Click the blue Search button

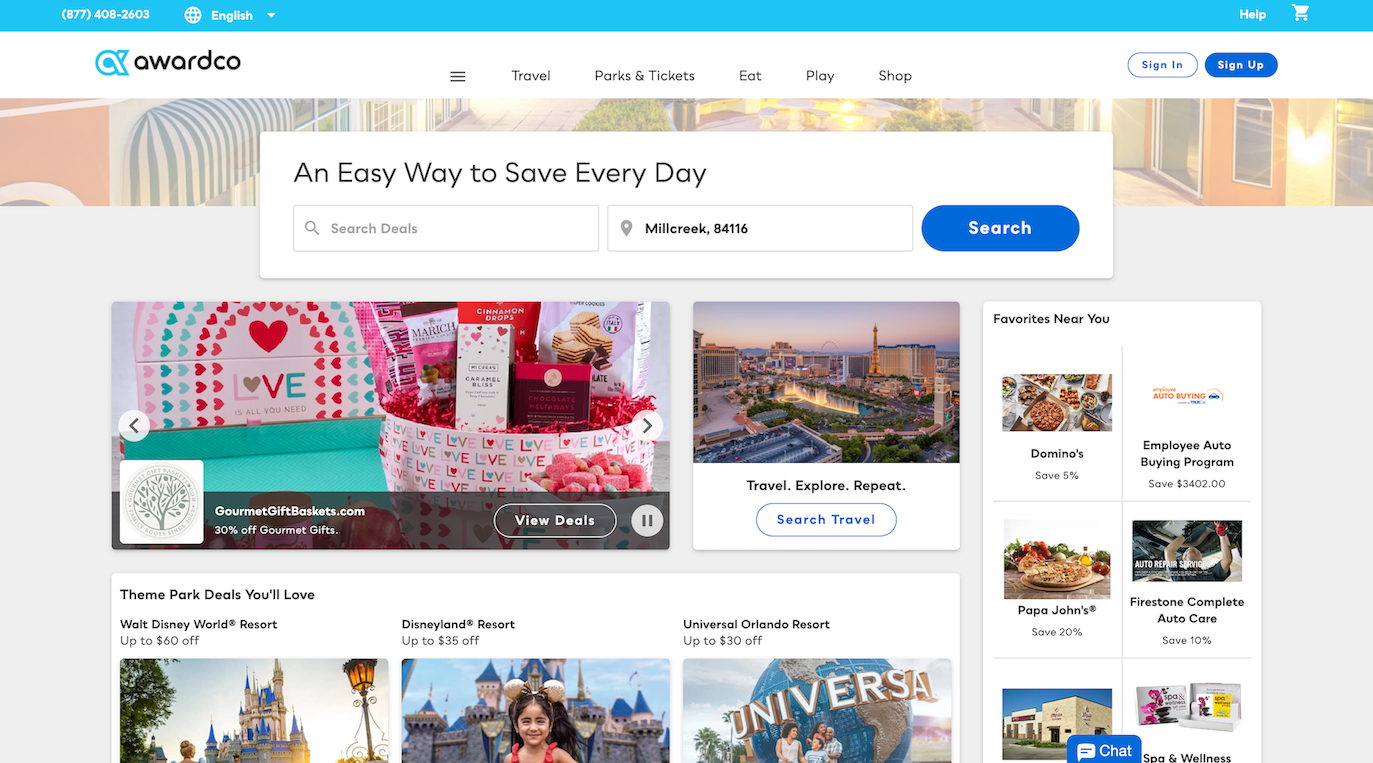(x=999, y=228)
